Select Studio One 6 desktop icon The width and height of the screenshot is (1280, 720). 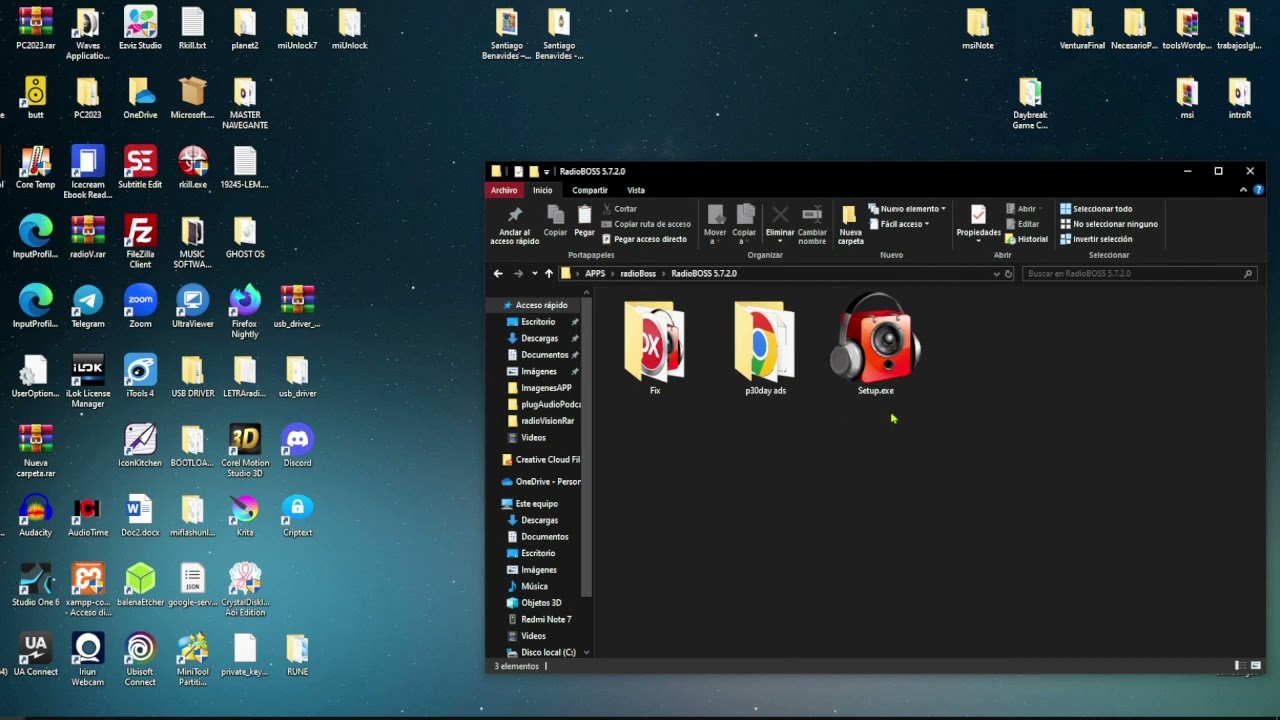pyautogui.click(x=35, y=585)
